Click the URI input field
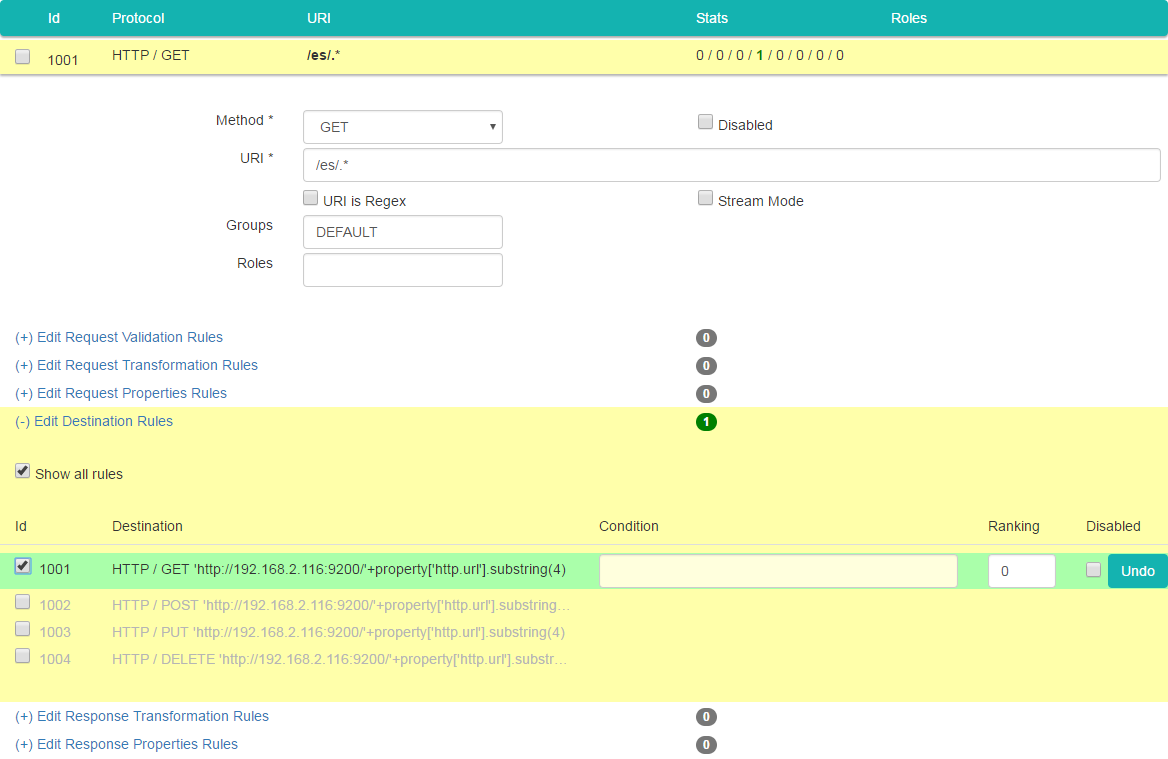The width and height of the screenshot is (1168, 759). (731, 165)
